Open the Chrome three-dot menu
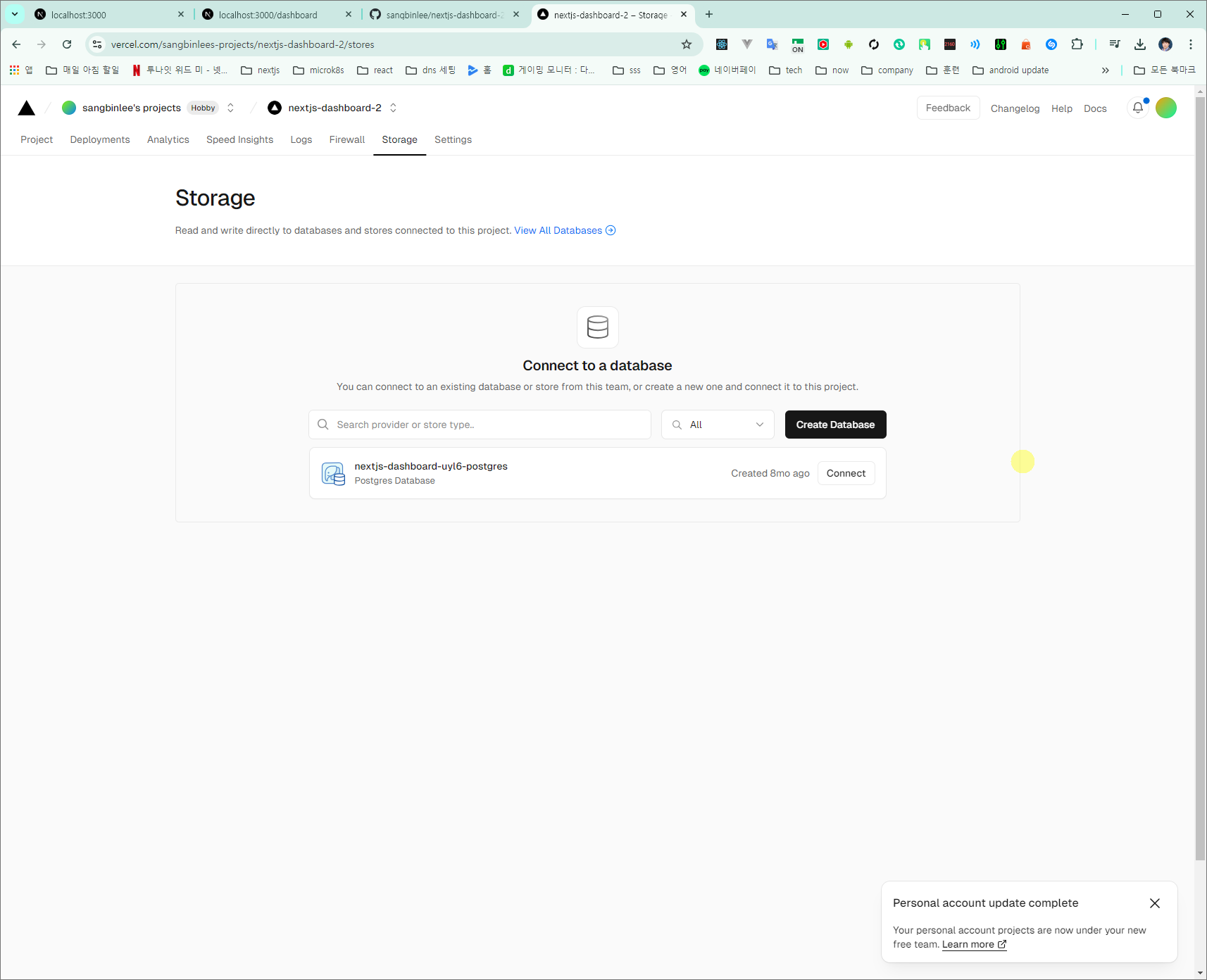Image resolution: width=1207 pixels, height=980 pixels. pos(1191,44)
